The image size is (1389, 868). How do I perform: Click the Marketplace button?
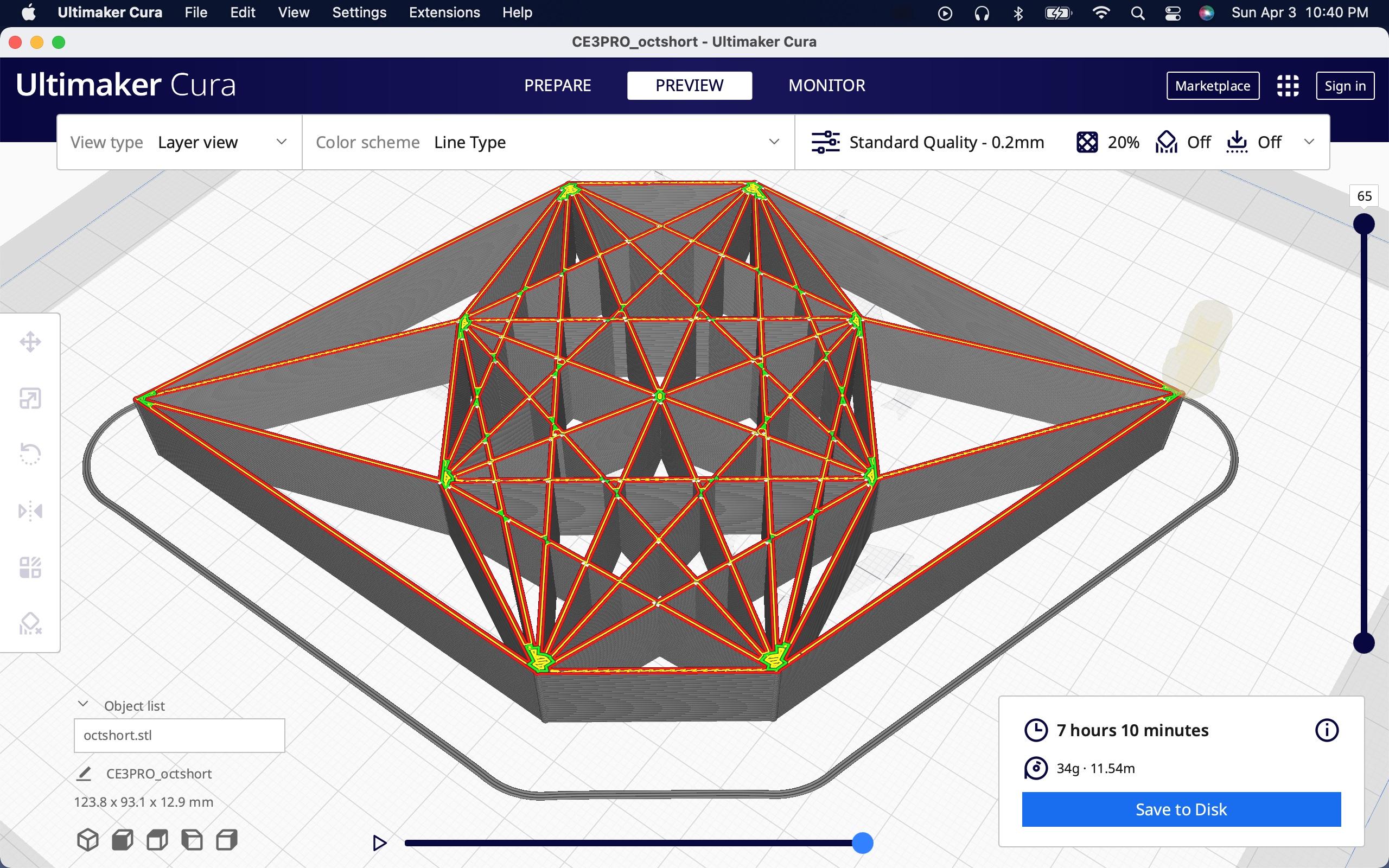(x=1213, y=86)
